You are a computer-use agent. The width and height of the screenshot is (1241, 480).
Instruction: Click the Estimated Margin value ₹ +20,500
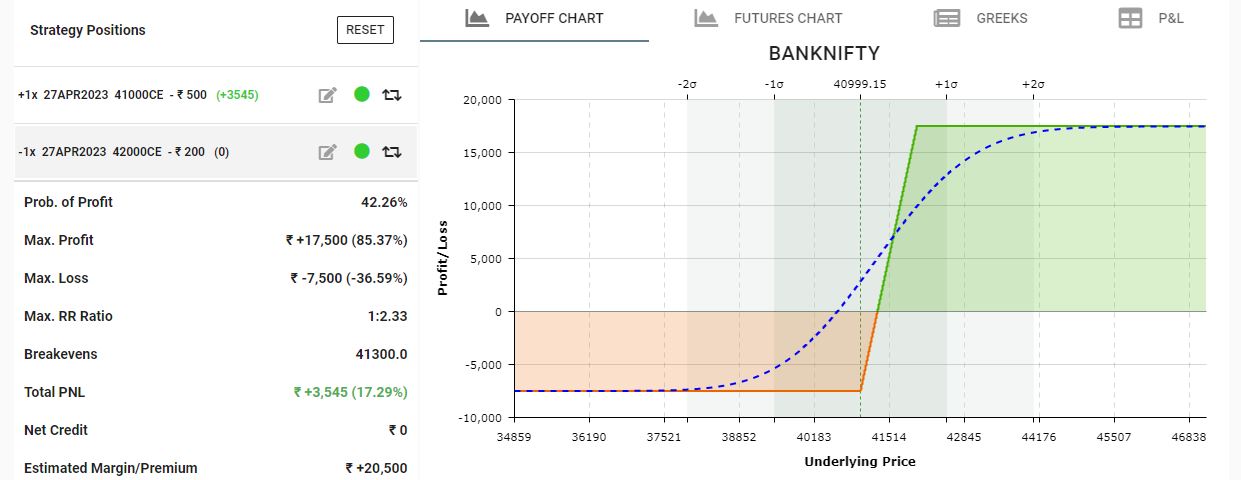[x=376, y=468]
